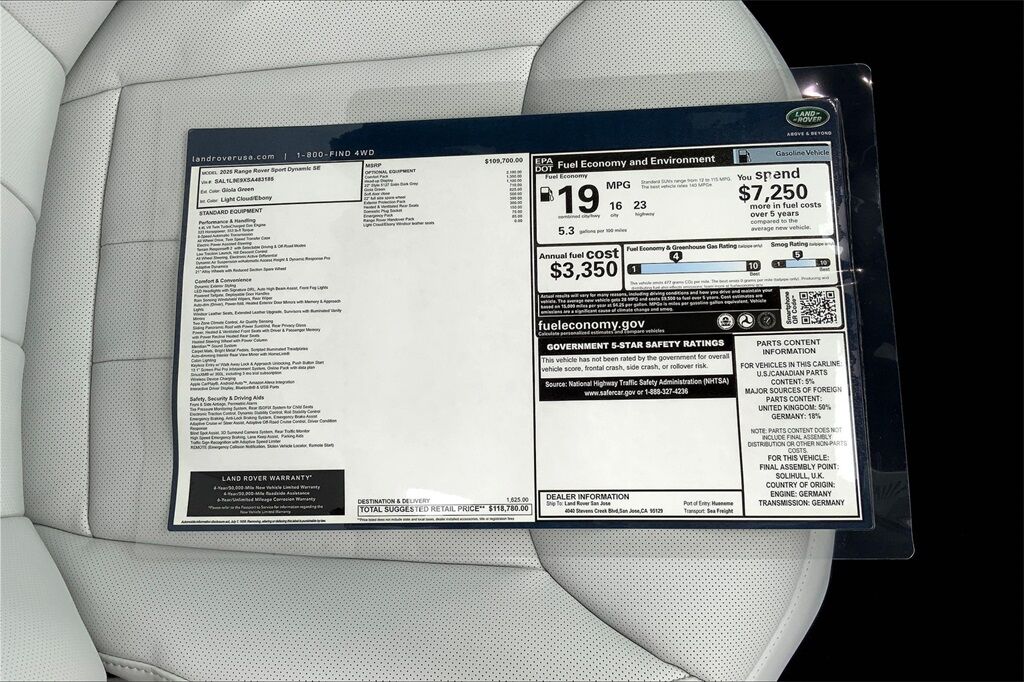Toggle the Best endpoint labeled 10
This screenshot has height=682, width=1024.
(753, 266)
